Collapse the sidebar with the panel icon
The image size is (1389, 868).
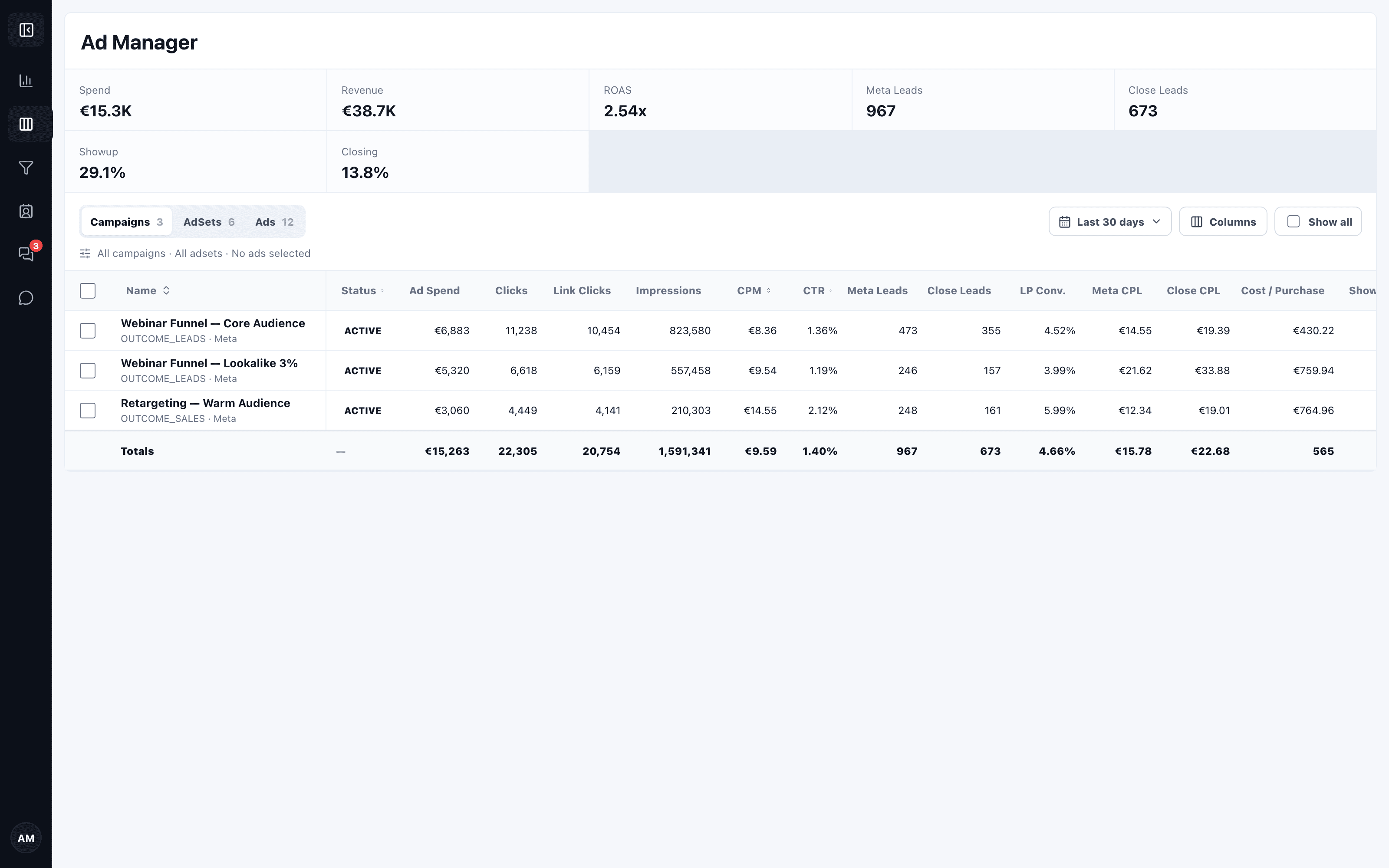coord(26,30)
